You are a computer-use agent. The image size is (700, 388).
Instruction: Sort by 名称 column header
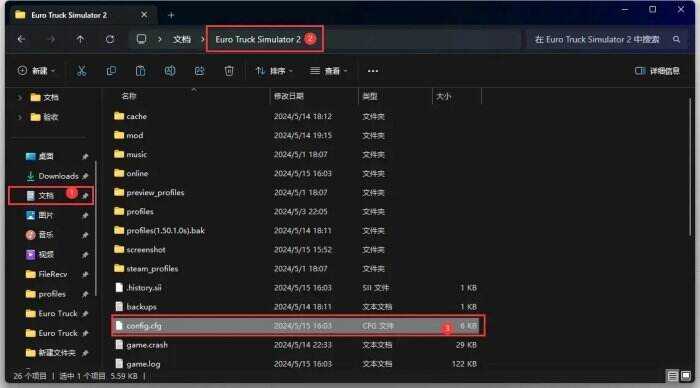pyautogui.click(x=129, y=96)
